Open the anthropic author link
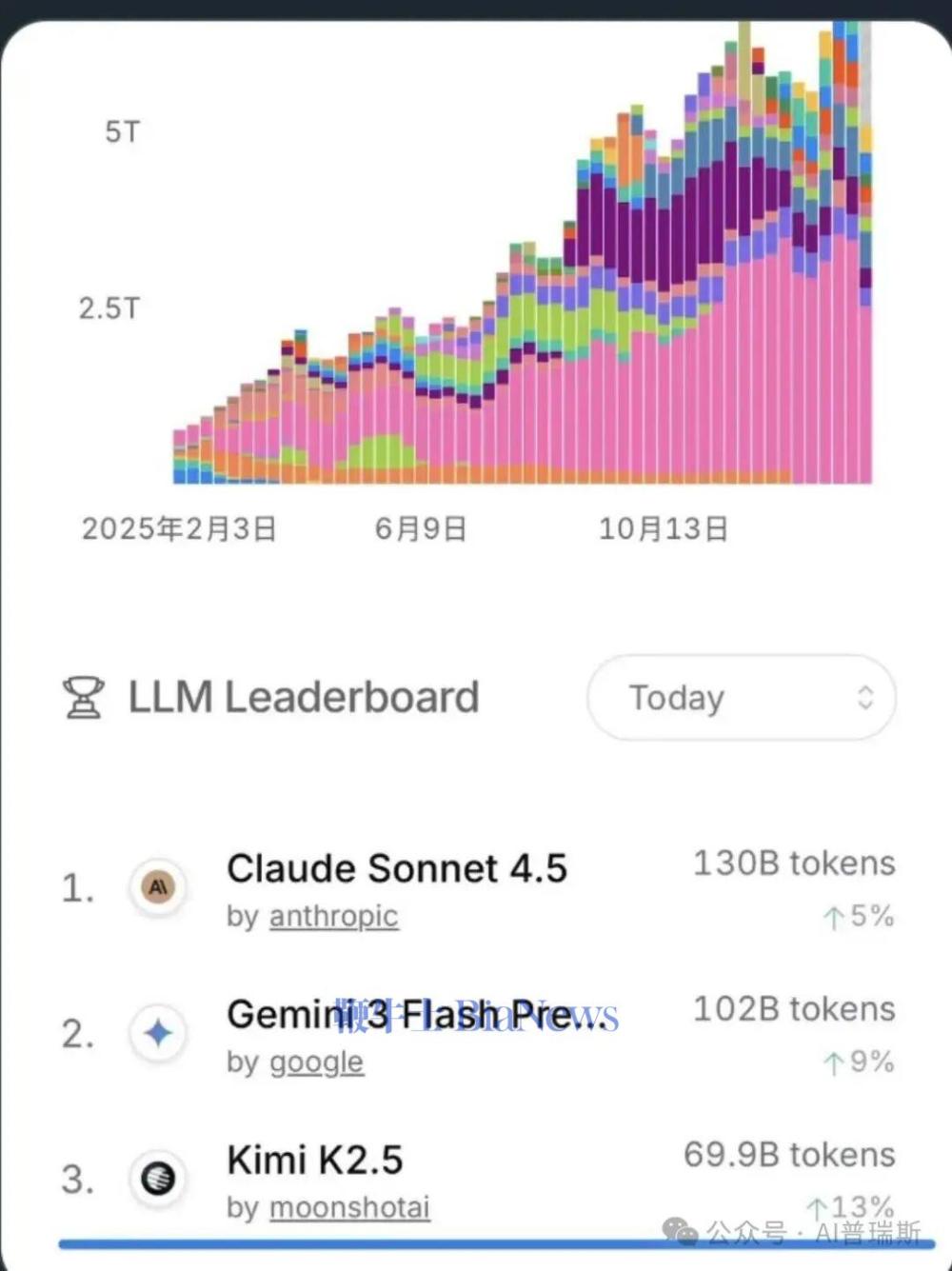The height and width of the screenshot is (1271, 952). (x=333, y=917)
